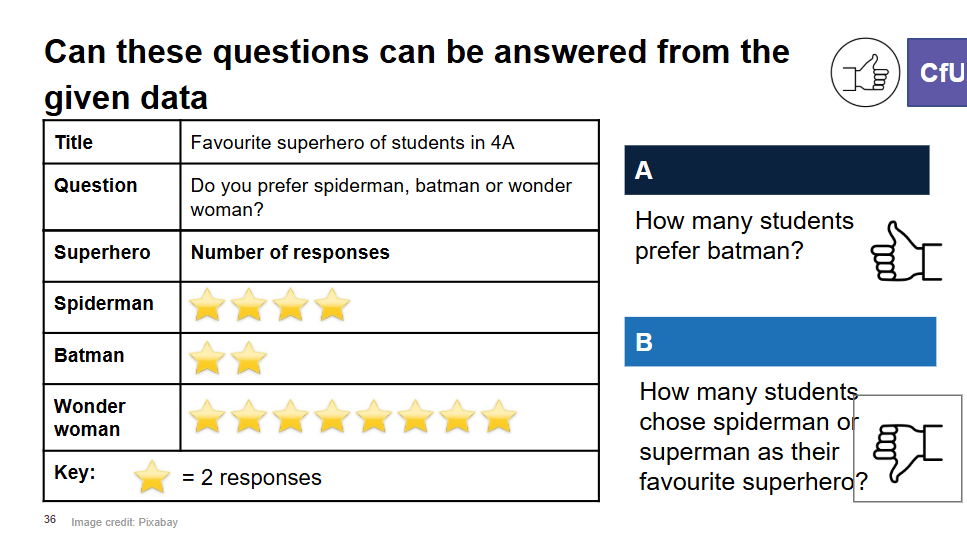The height and width of the screenshot is (547, 967).
Task: Click the purple CfU badge
Action: click(937, 72)
